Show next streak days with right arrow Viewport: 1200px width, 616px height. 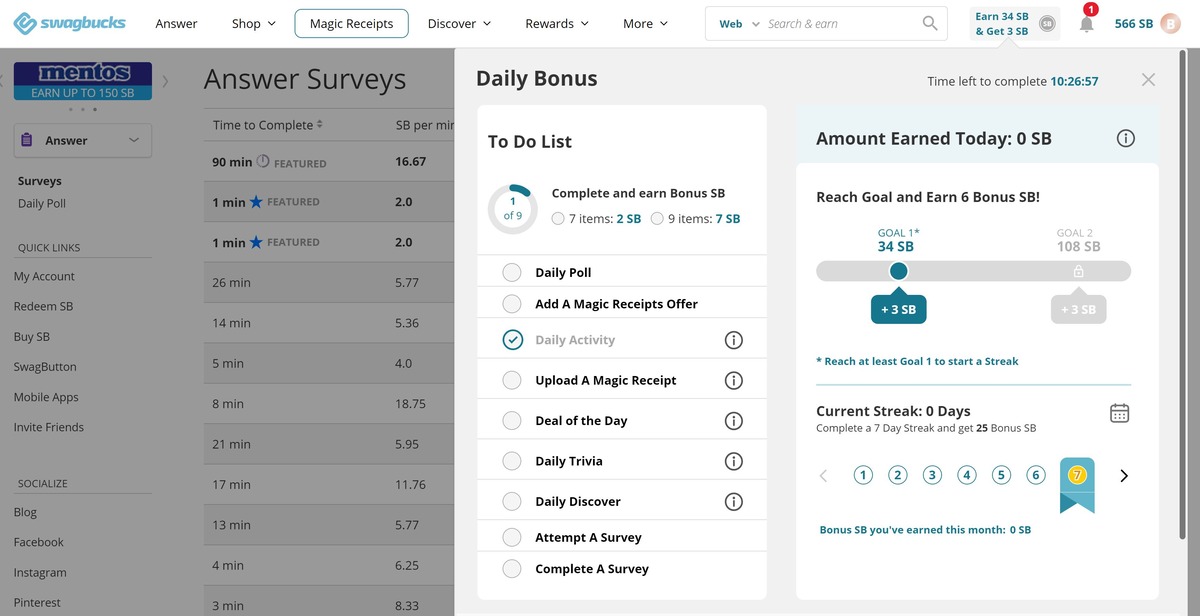click(1123, 476)
